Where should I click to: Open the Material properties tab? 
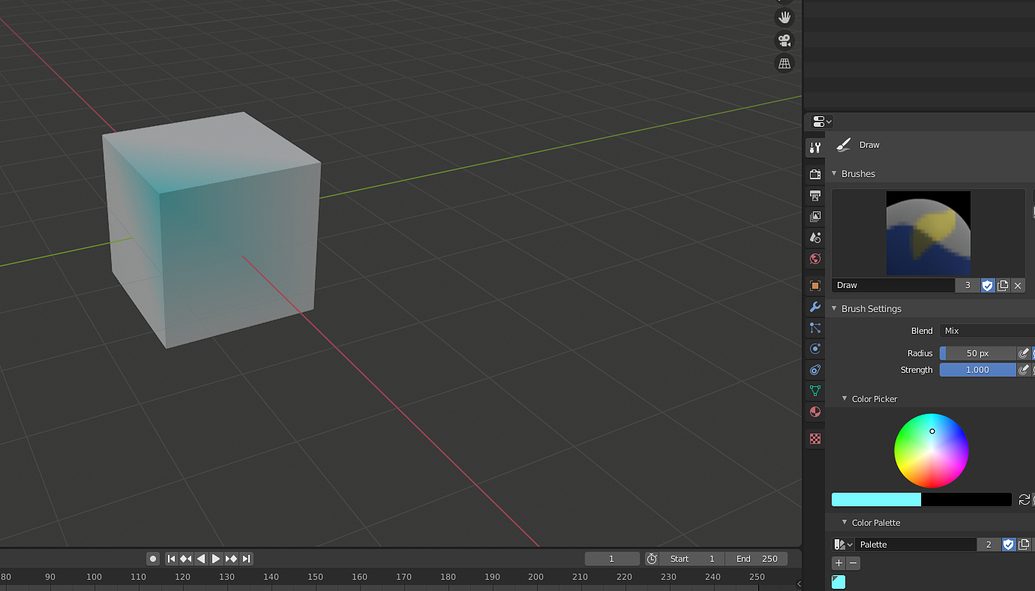pyautogui.click(x=814, y=412)
